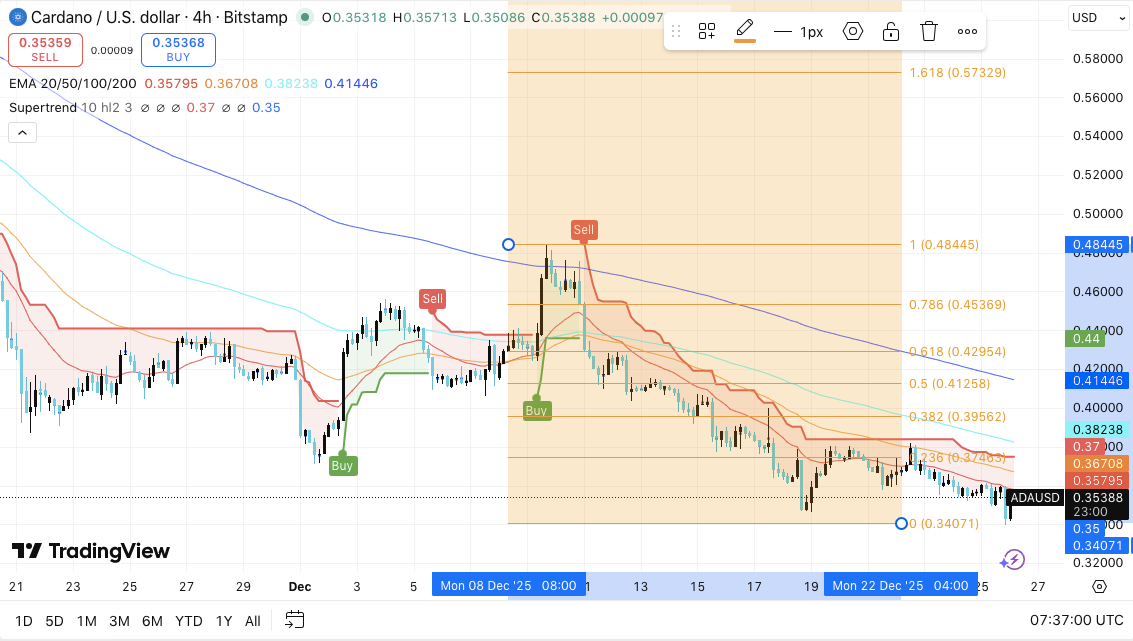Screen dimensions: 1133x641
Task: Toggle the lock on the Fibonacci drawing
Action: (x=890, y=32)
